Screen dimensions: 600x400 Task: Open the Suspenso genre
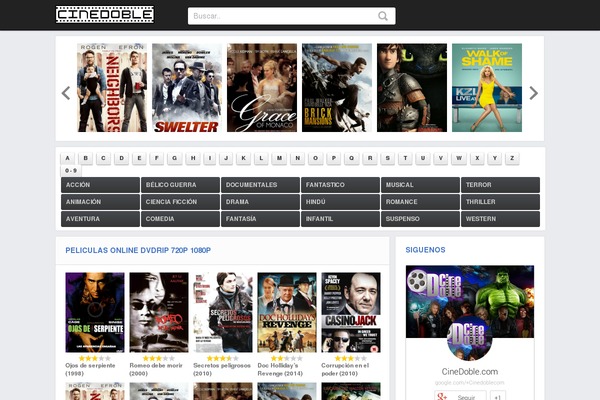point(420,219)
